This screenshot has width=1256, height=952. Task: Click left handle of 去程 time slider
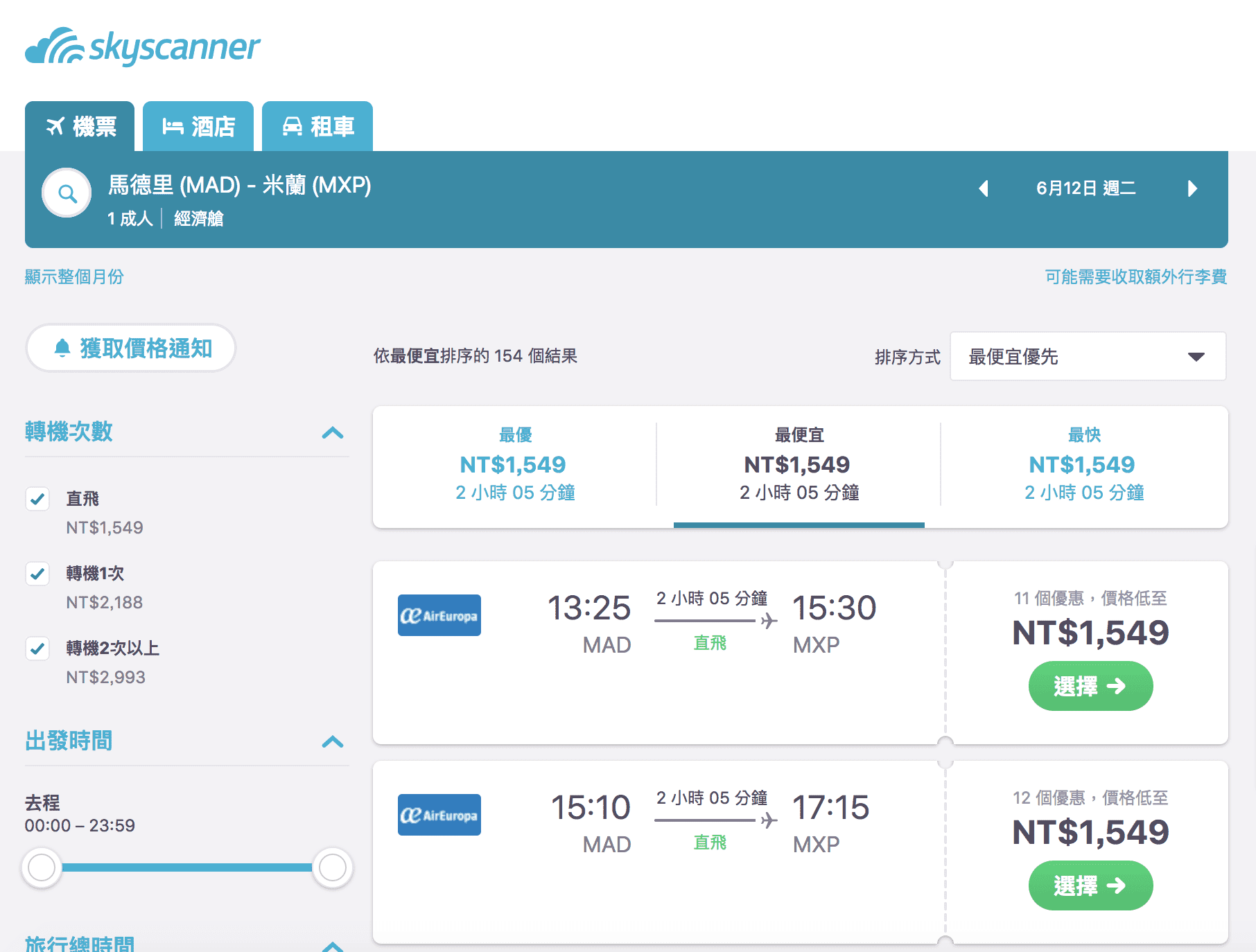[x=42, y=867]
